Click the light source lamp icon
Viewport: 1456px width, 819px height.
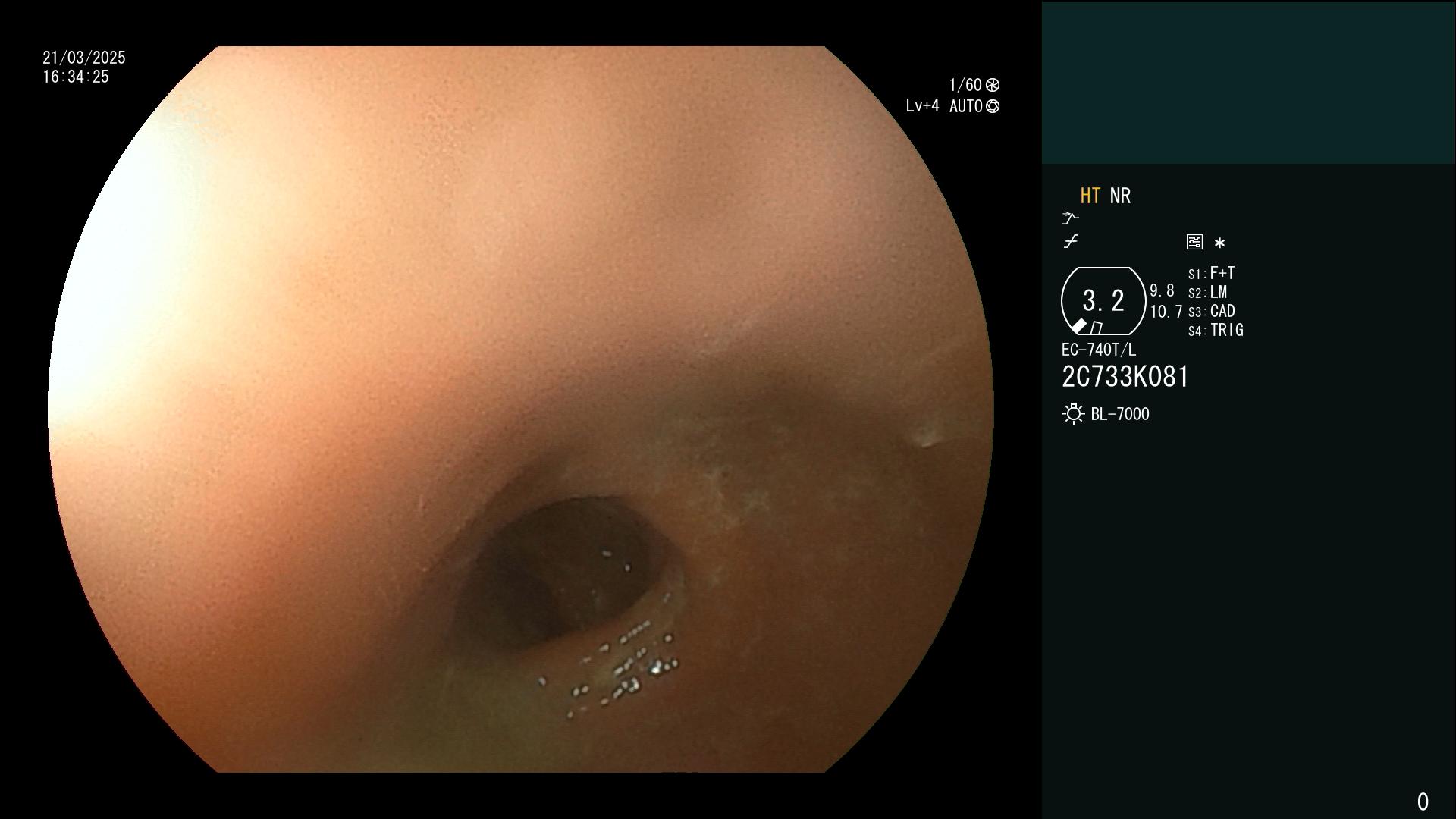click(x=1073, y=414)
